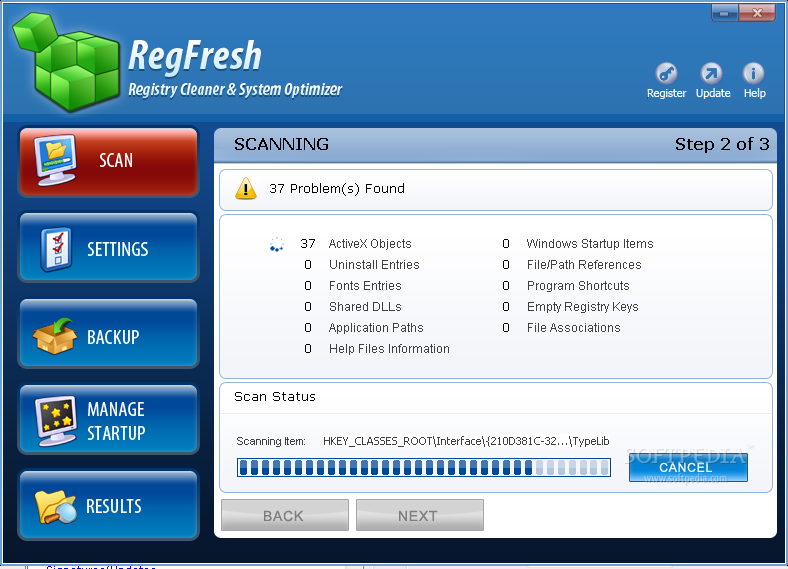
Task: Click the scan progress bar
Action: (x=424, y=467)
